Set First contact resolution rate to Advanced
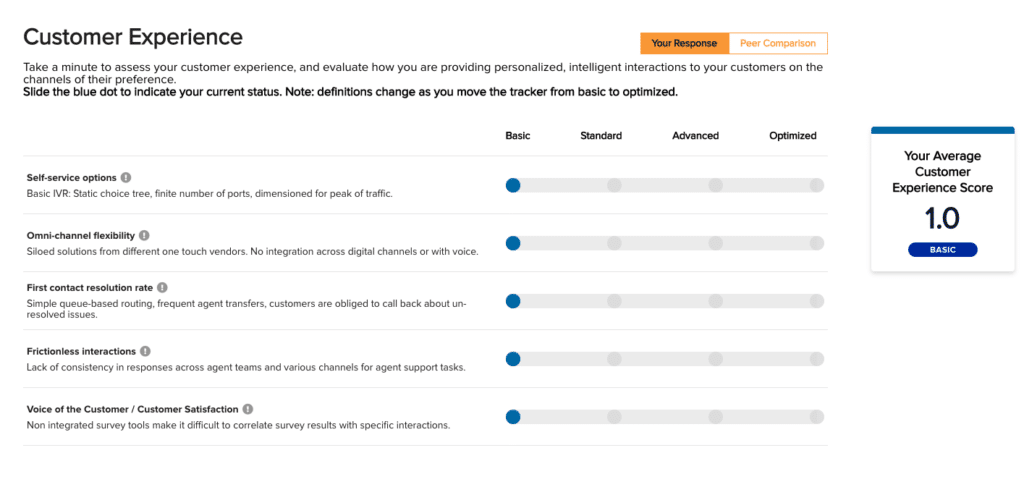 point(715,301)
